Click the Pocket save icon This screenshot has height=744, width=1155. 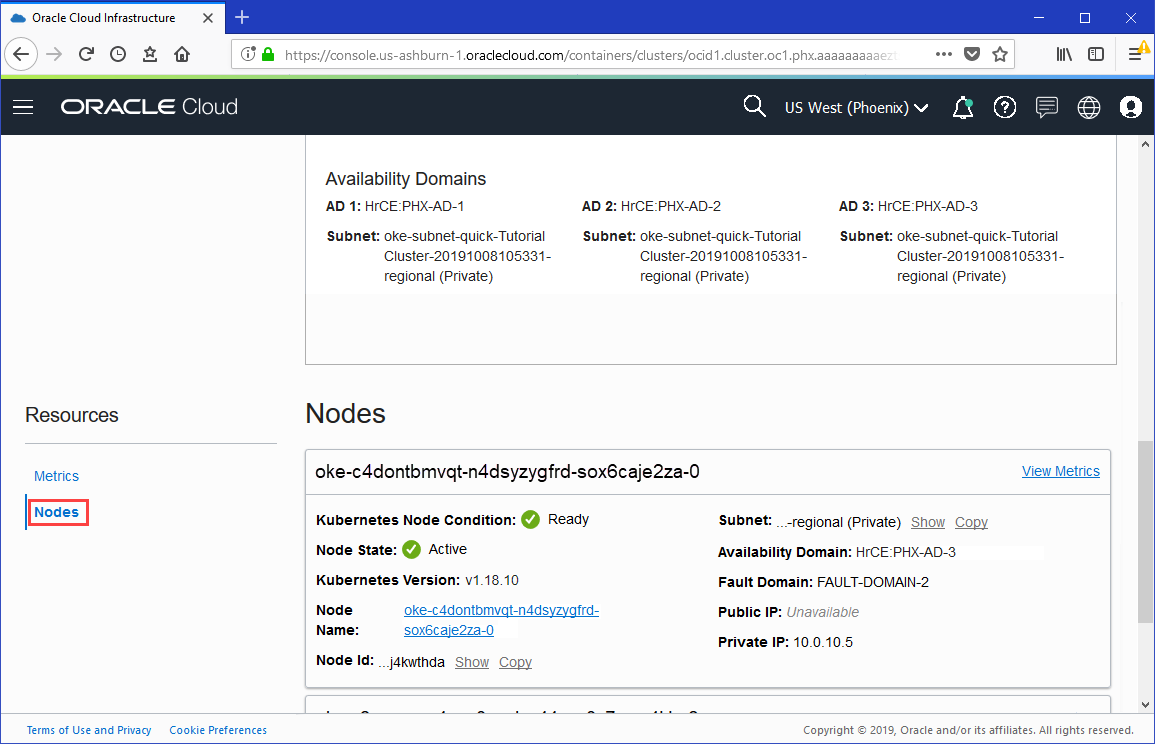tap(972, 54)
